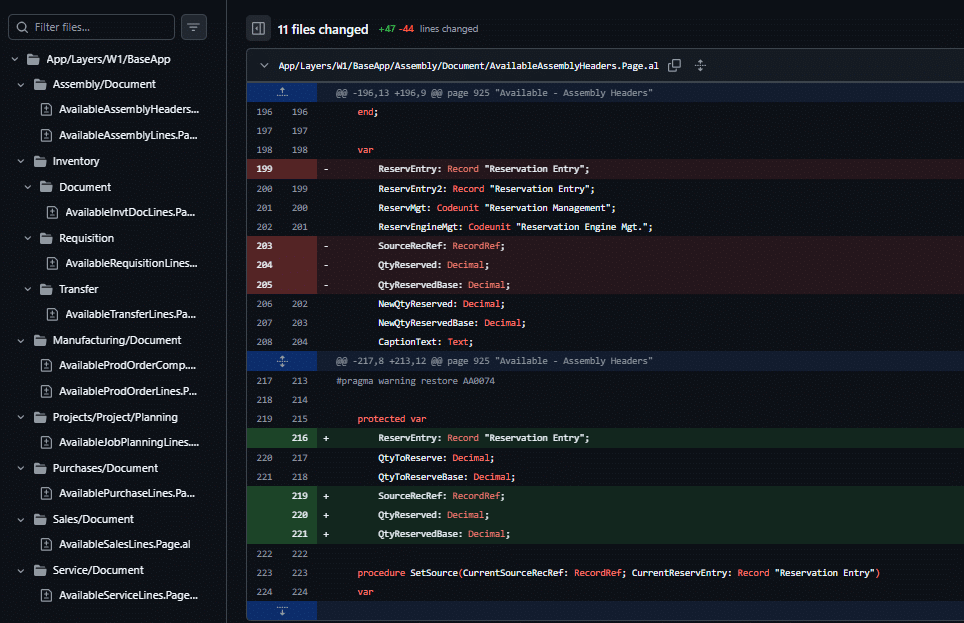Collapse the AvailableAssemblyHeaders.Page.al diff

(264, 65)
